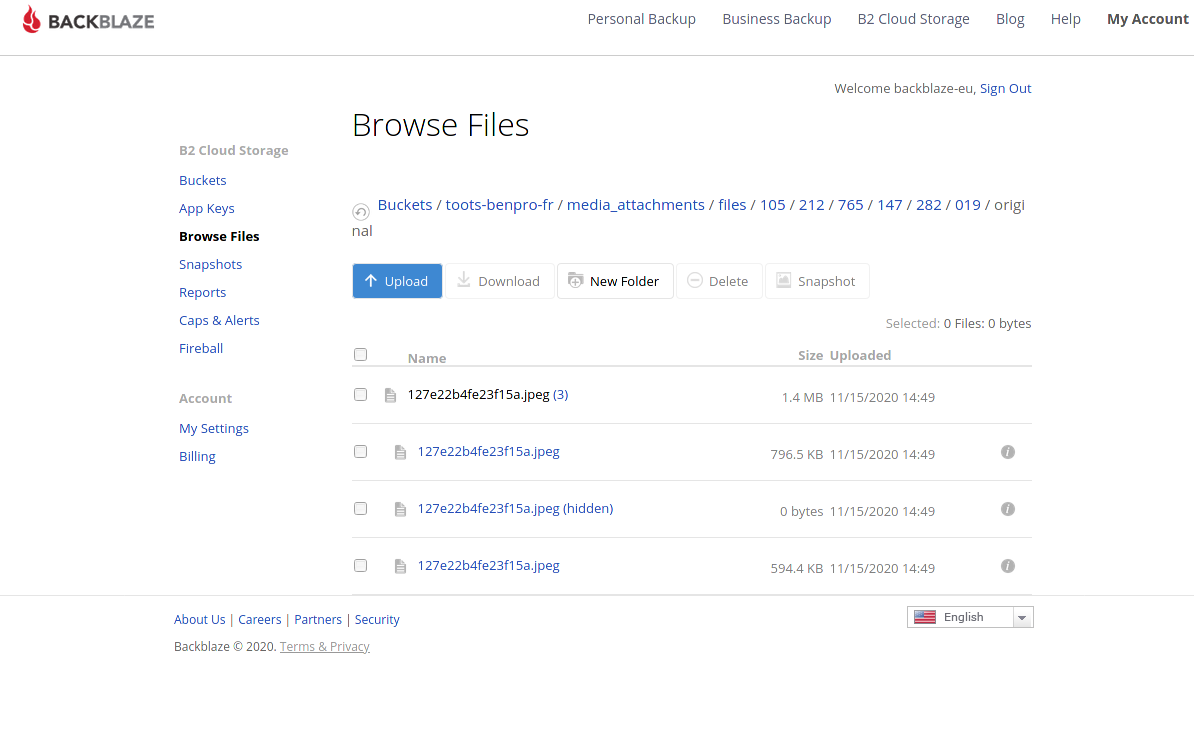Click Sign Out link
The width and height of the screenshot is (1194, 739).
pos(1004,88)
